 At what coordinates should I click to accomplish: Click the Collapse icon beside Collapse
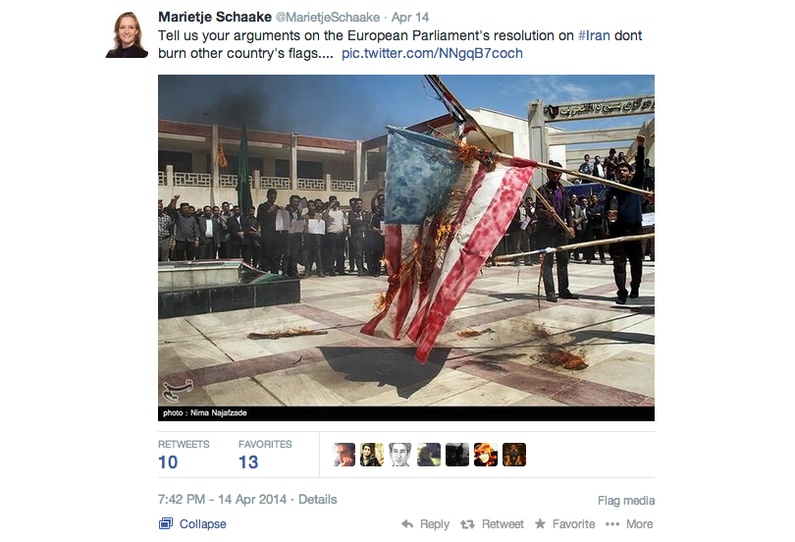pos(165,524)
